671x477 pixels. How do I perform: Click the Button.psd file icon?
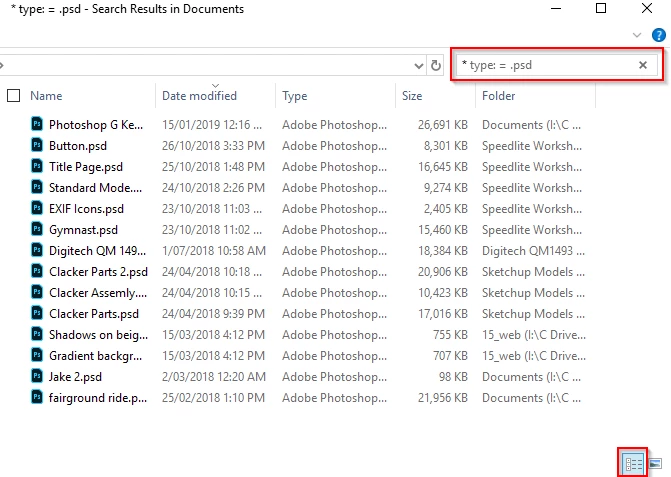[37, 145]
